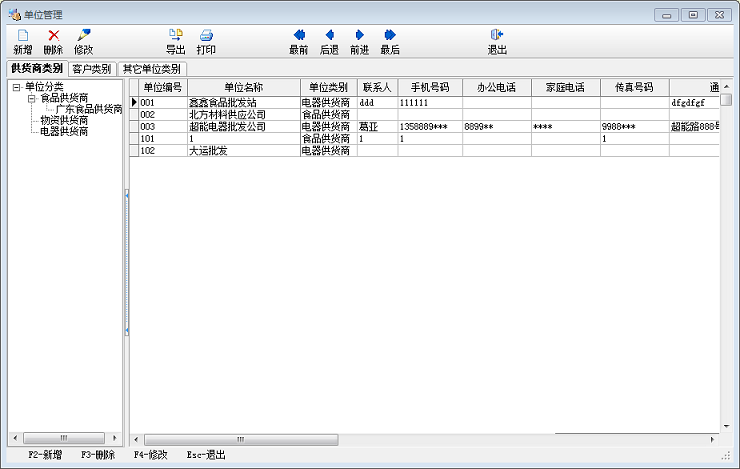Screen dimensions: 740x469
Task: Minimize the 单位管理 window
Action: point(666,15)
